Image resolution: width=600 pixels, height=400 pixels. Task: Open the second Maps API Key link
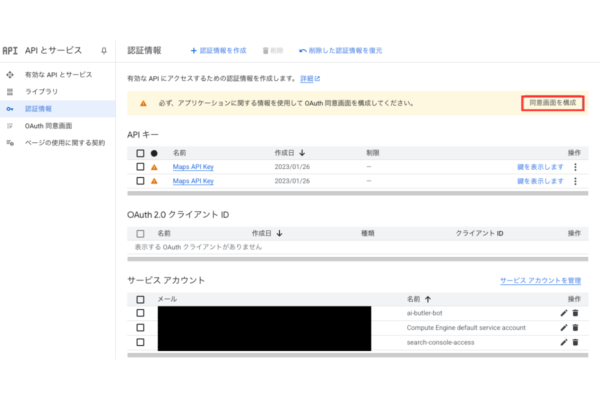193,181
